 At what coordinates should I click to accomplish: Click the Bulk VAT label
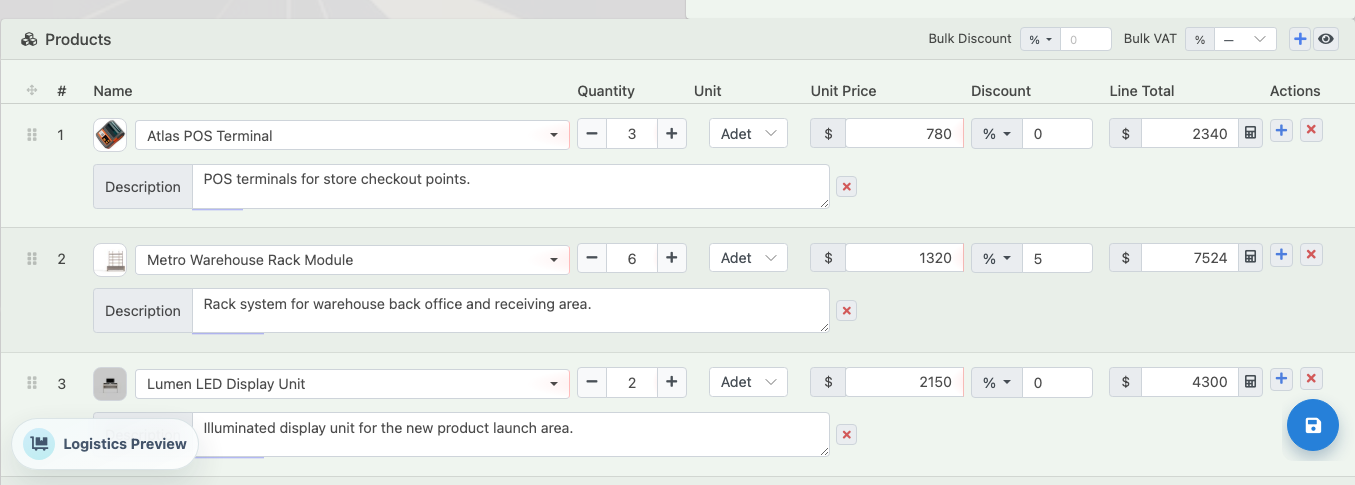coord(1150,39)
